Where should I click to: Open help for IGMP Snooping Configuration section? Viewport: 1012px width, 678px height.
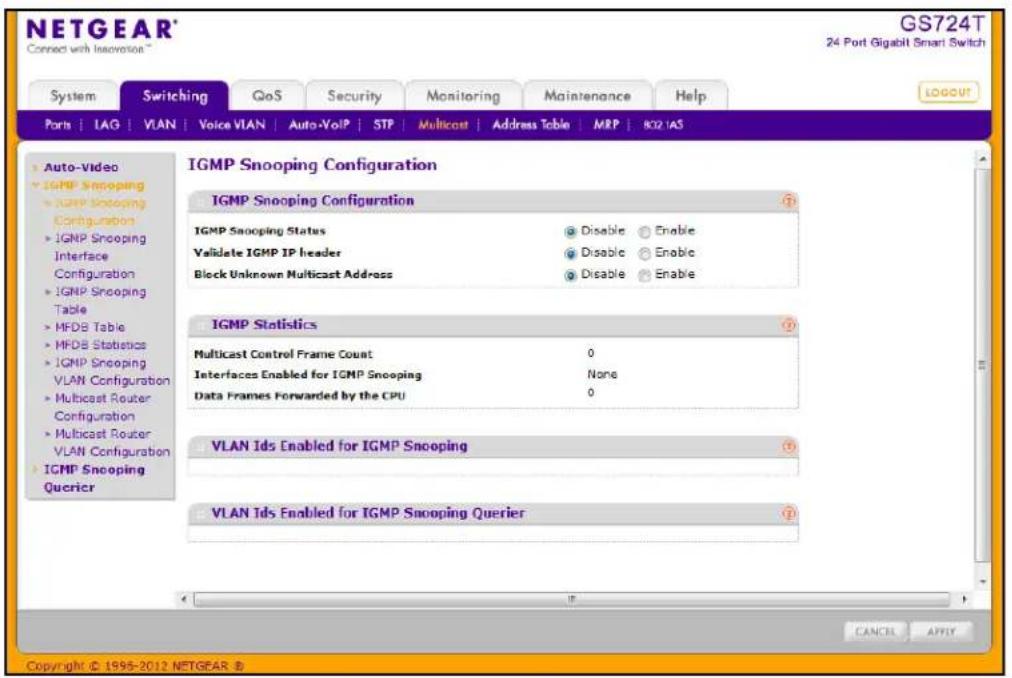pyautogui.click(x=789, y=201)
